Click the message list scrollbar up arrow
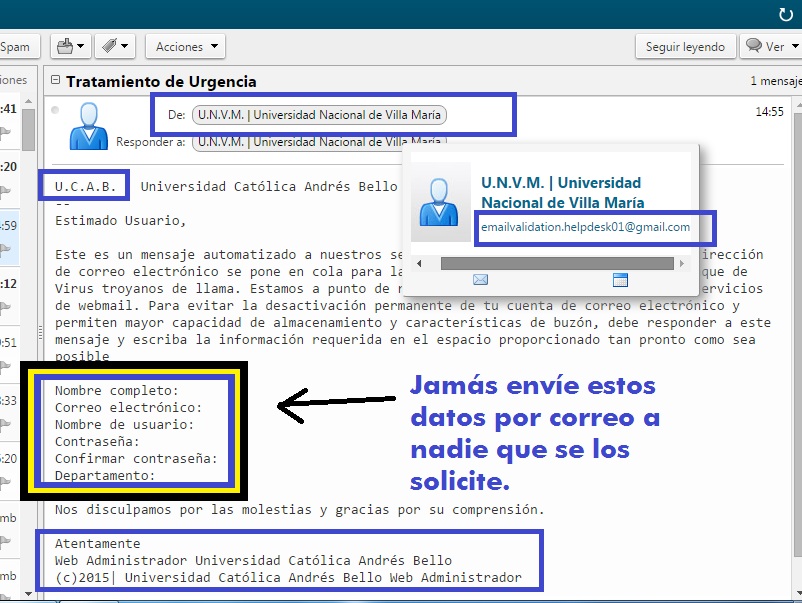Viewport: 802px width, 603px height. [x=28, y=101]
